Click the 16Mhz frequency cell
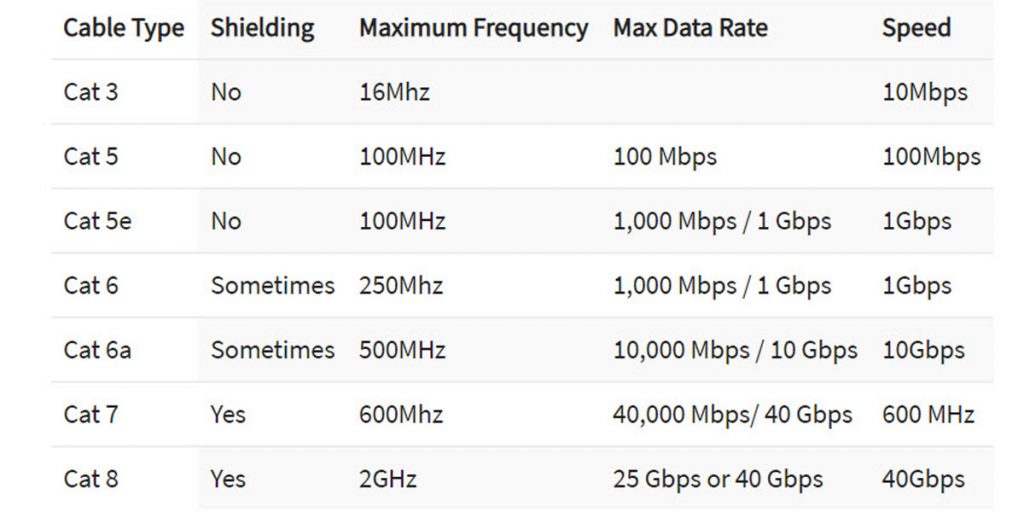1024x512 pixels. click(394, 92)
